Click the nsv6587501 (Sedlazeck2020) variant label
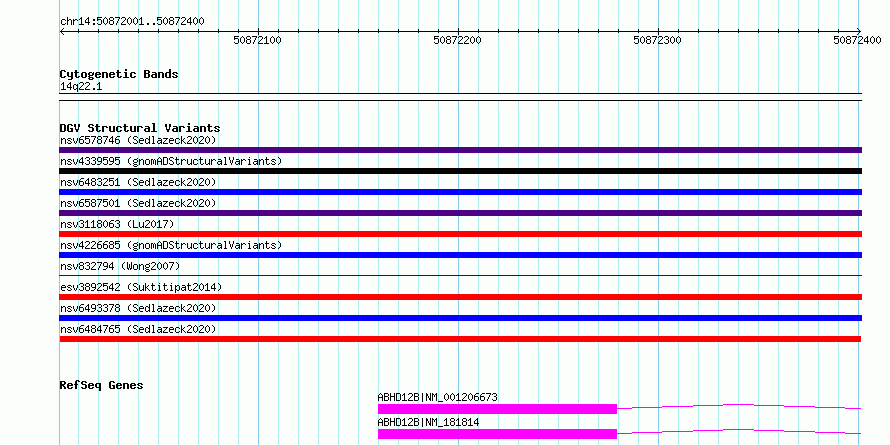The image size is (890, 445). (138, 203)
